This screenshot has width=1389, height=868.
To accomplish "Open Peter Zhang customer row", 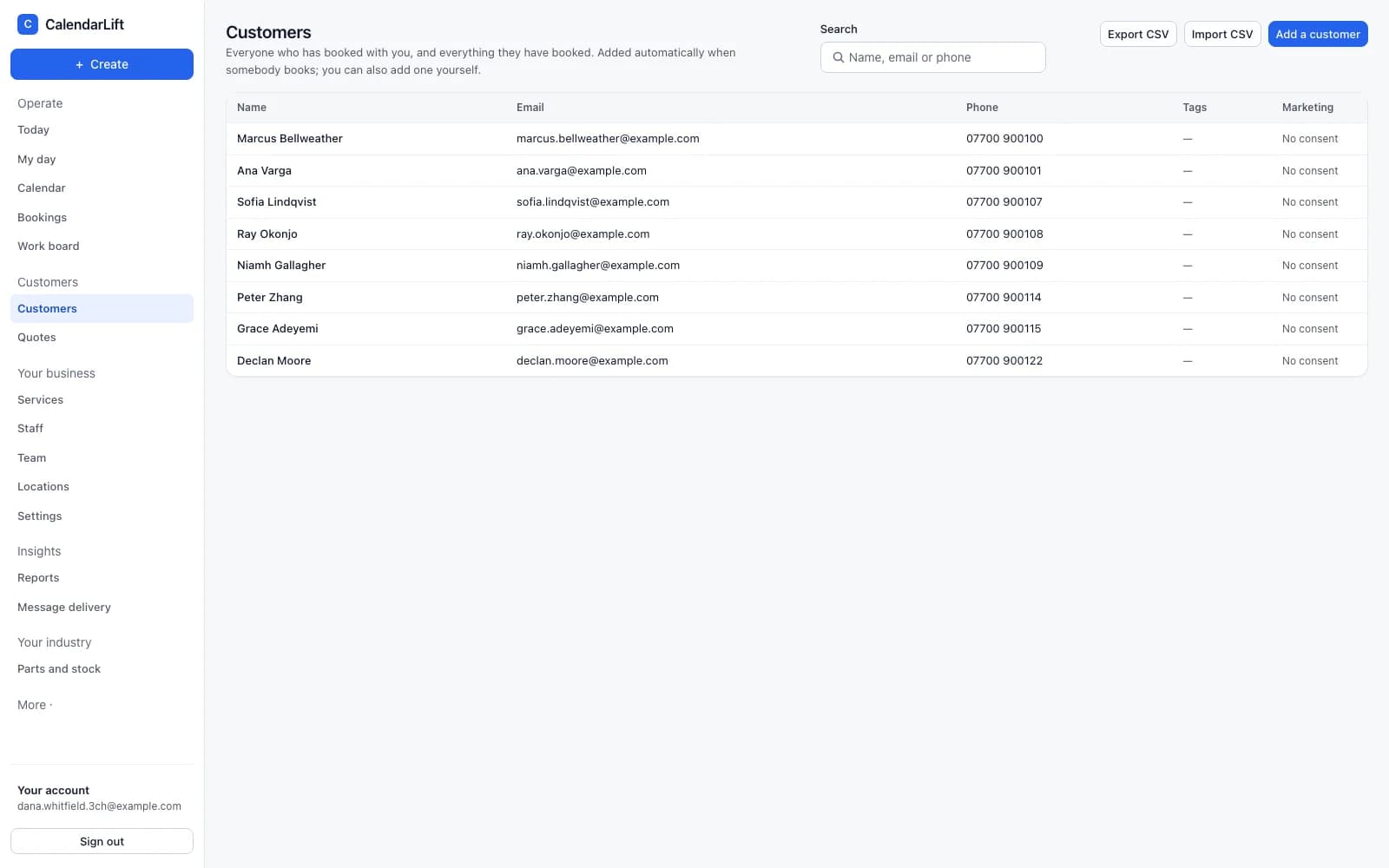I will tap(796, 298).
